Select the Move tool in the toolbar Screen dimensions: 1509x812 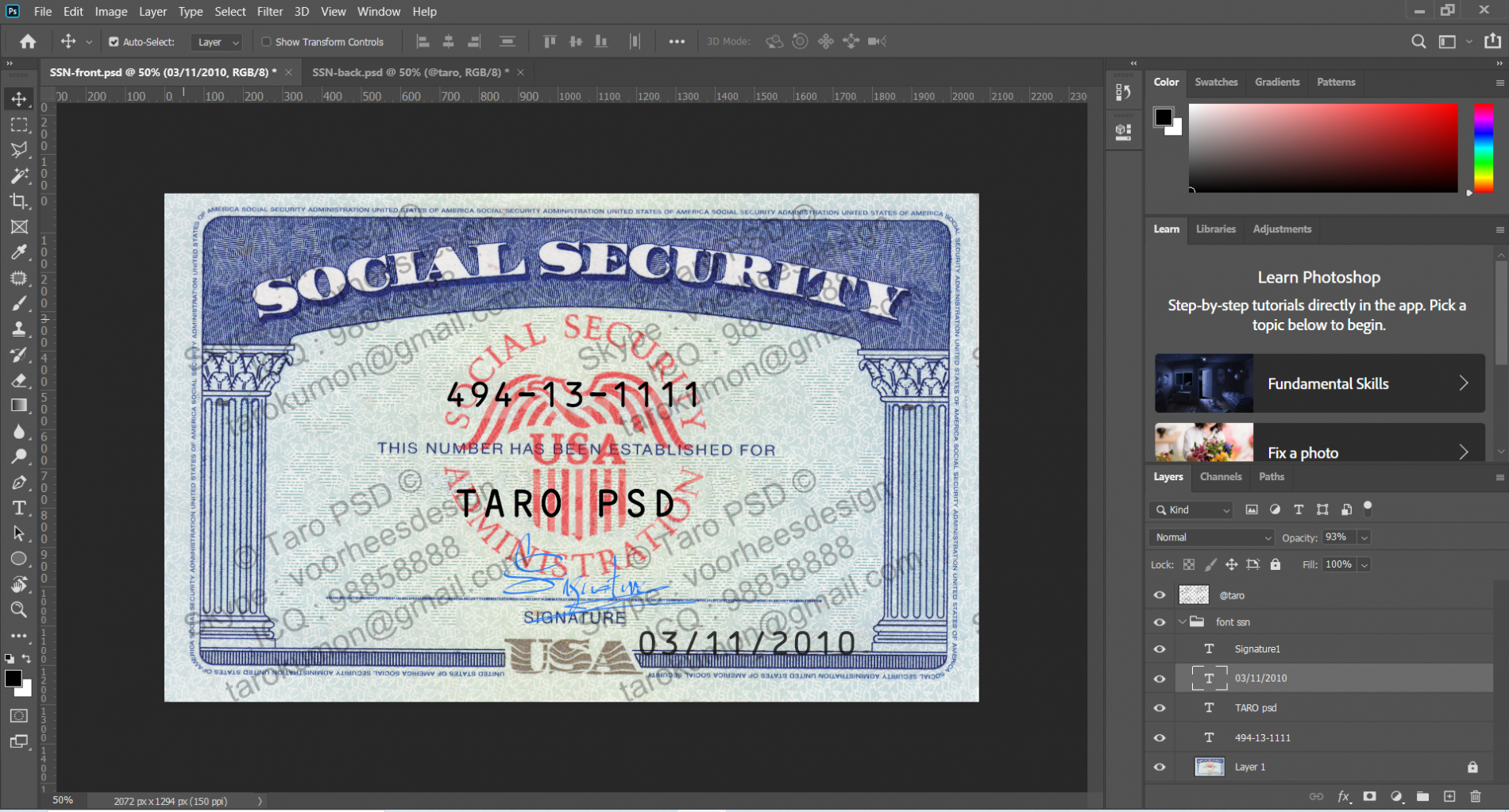(x=19, y=99)
